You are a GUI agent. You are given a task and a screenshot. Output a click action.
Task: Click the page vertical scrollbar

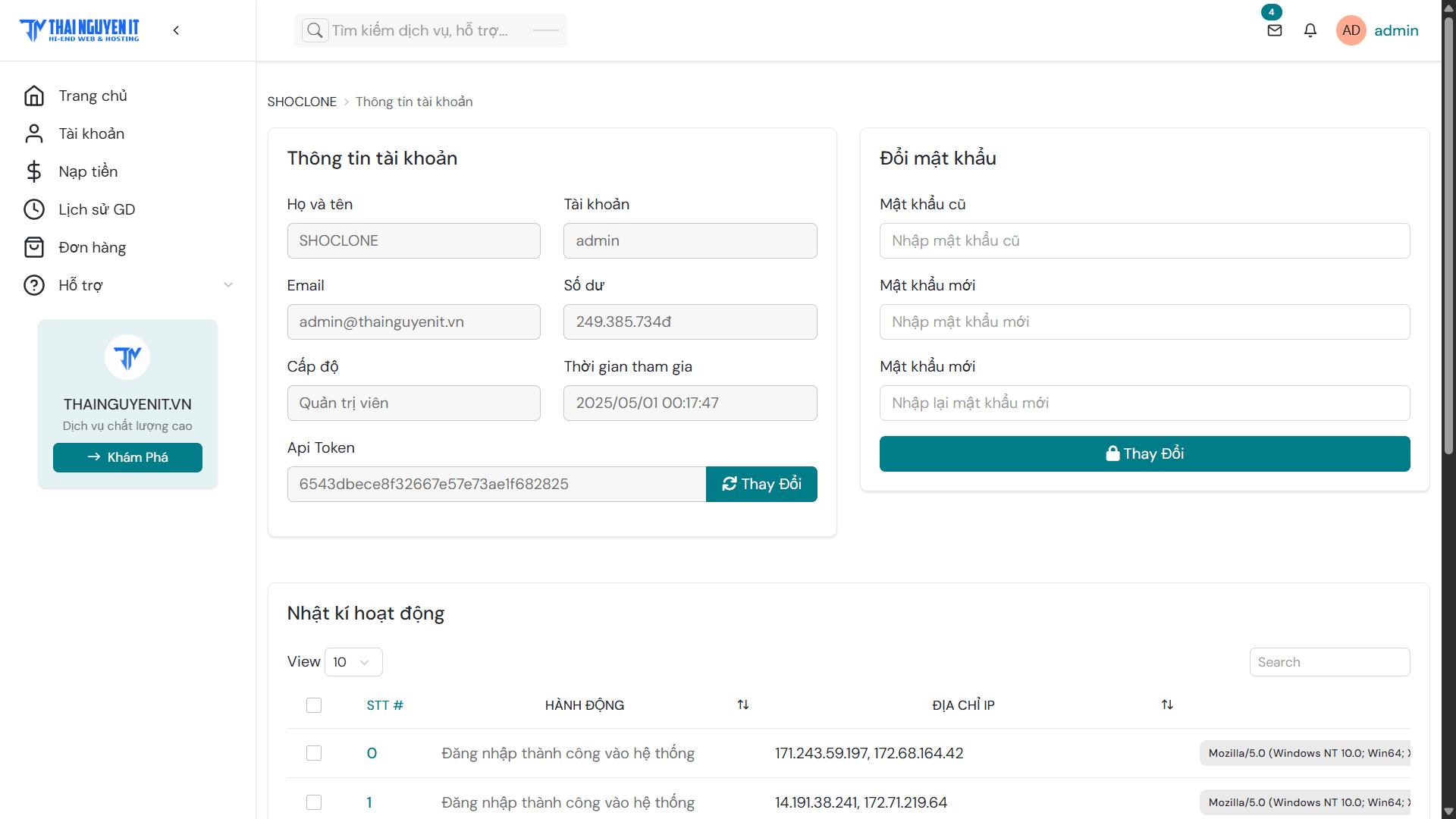point(1448,235)
